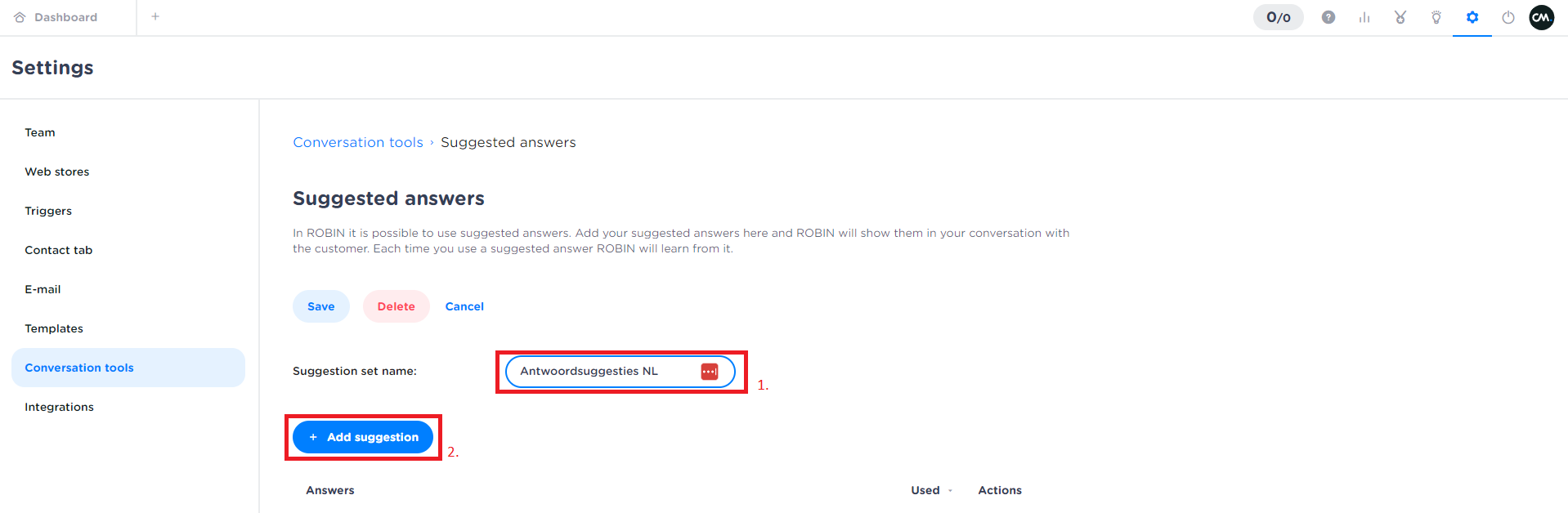Click the 0/0 conversation counter
Viewport: 1568px width, 513px height.
pyautogui.click(x=1278, y=17)
